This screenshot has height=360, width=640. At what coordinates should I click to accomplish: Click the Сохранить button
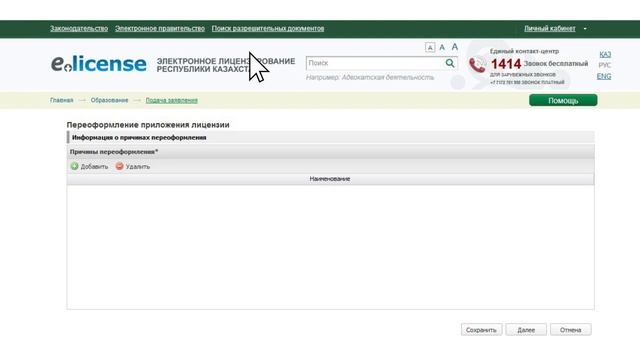click(482, 330)
